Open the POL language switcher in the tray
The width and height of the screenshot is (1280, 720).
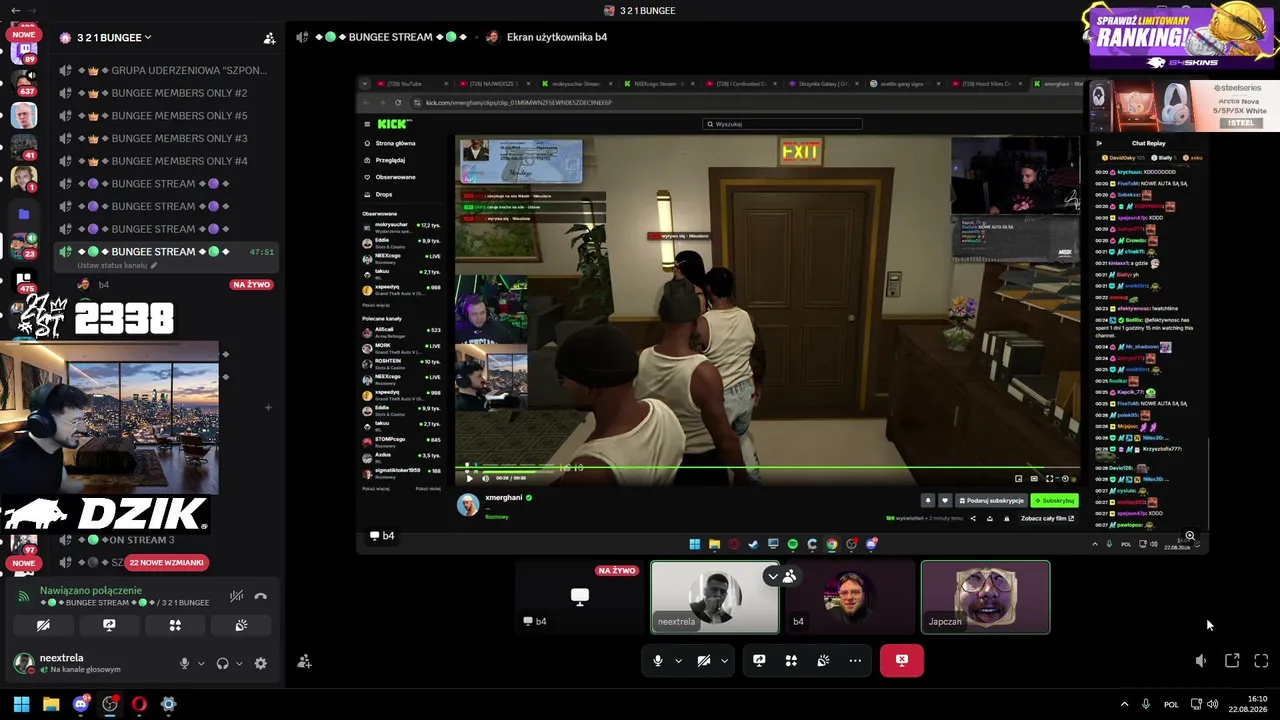[x=1171, y=704]
